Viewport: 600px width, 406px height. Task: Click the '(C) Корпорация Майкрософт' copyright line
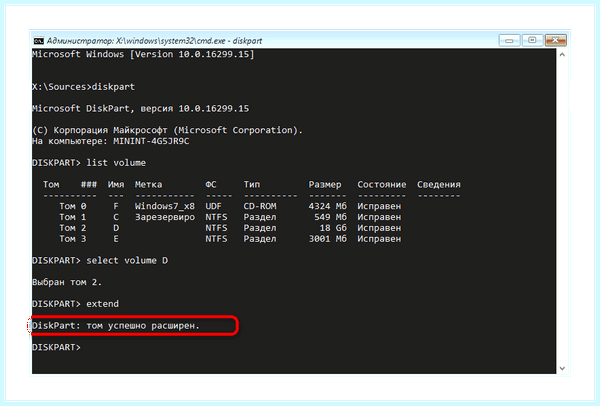(x=168, y=130)
